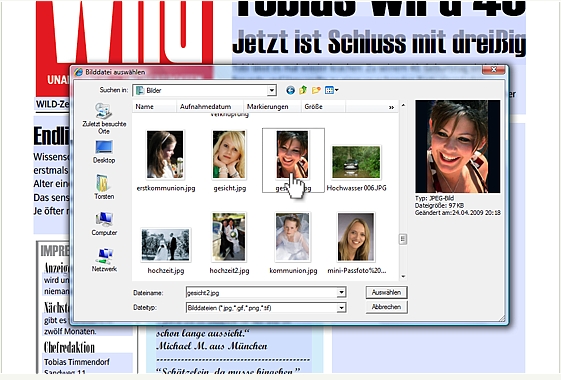Click the scroll down arrow of file list
The height and width of the screenshot is (380, 561).
(x=403, y=276)
